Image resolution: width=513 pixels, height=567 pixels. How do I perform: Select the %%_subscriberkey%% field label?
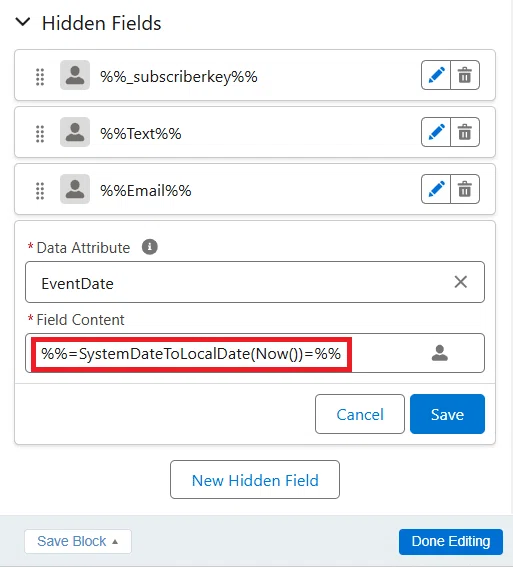(x=179, y=77)
